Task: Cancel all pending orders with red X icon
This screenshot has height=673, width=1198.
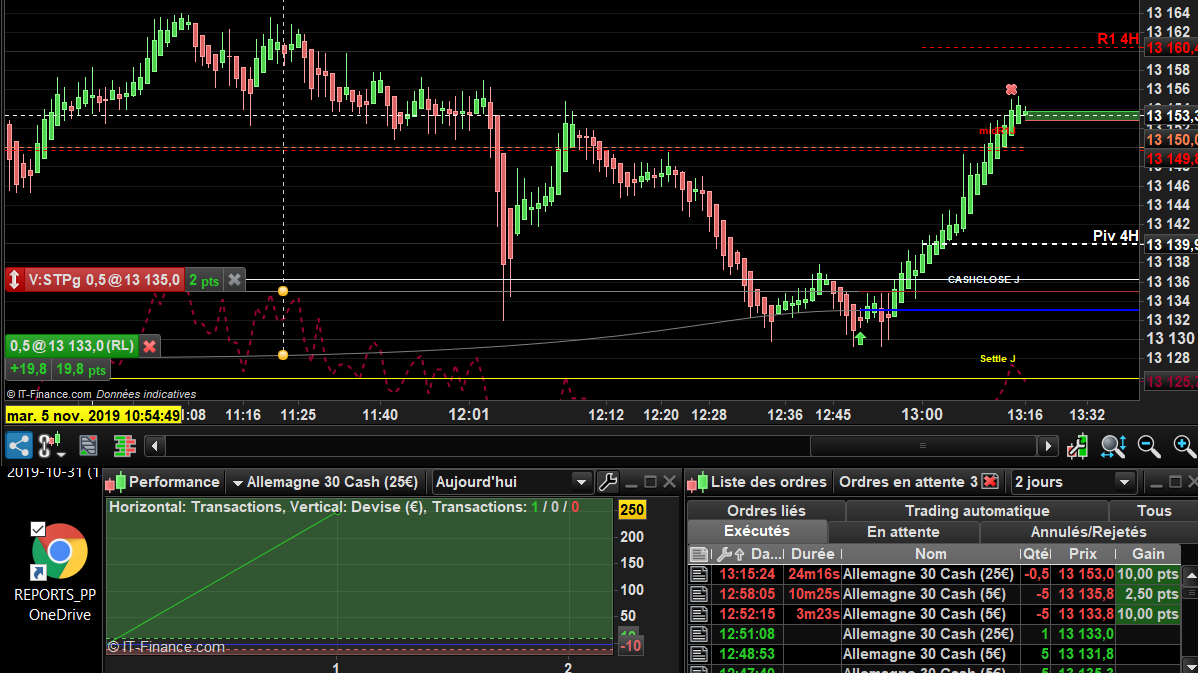Action: tap(990, 481)
